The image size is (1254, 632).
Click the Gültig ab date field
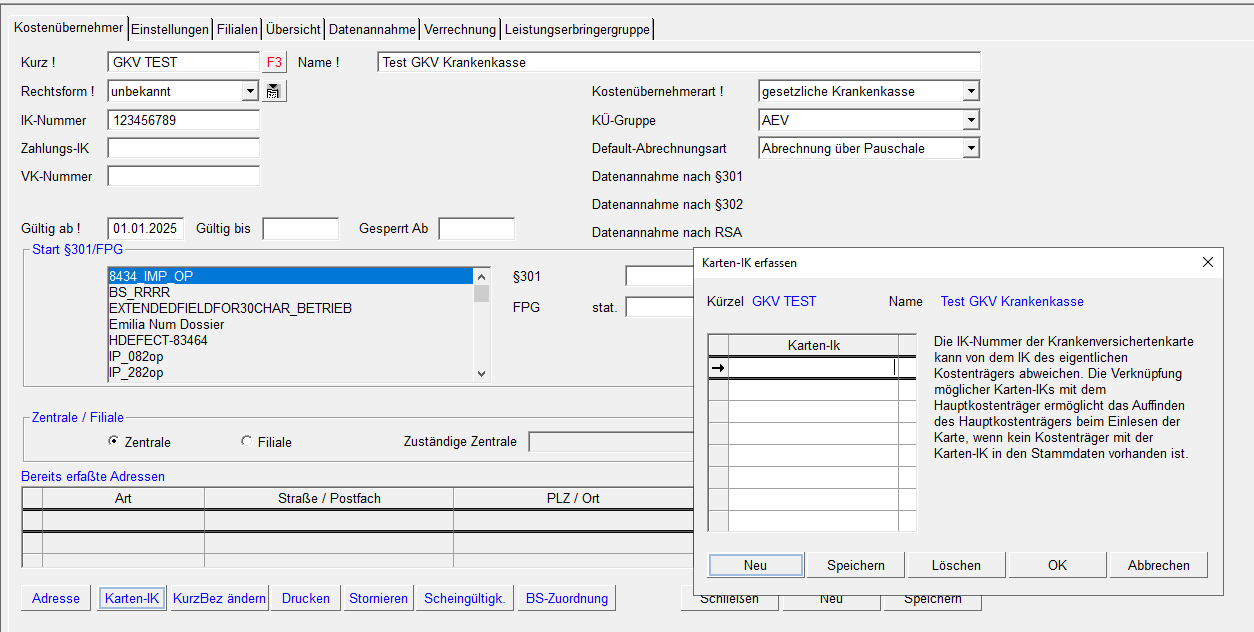tap(146, 228)
